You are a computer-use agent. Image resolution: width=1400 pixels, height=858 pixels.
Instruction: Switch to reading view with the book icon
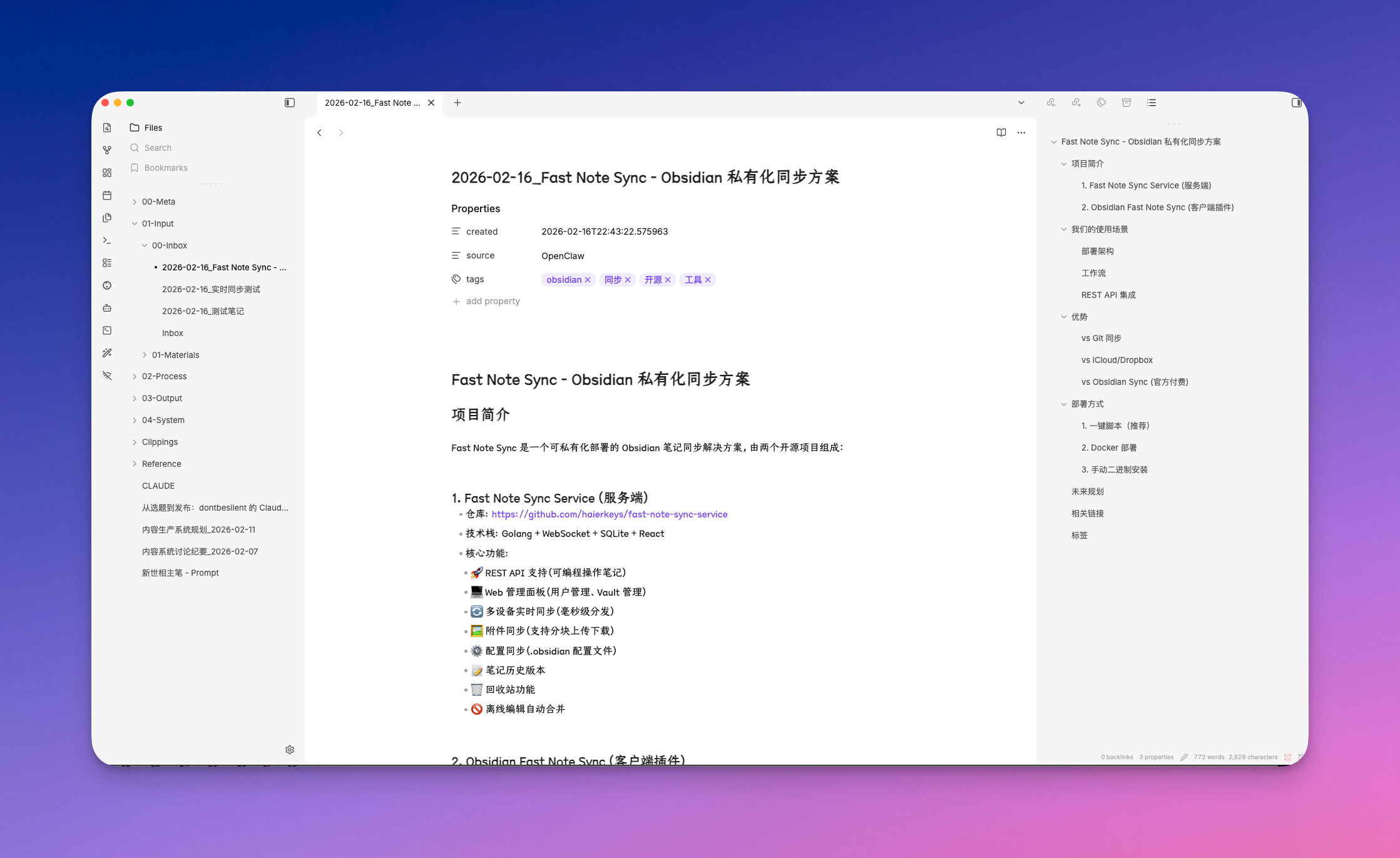[1001, 132]
